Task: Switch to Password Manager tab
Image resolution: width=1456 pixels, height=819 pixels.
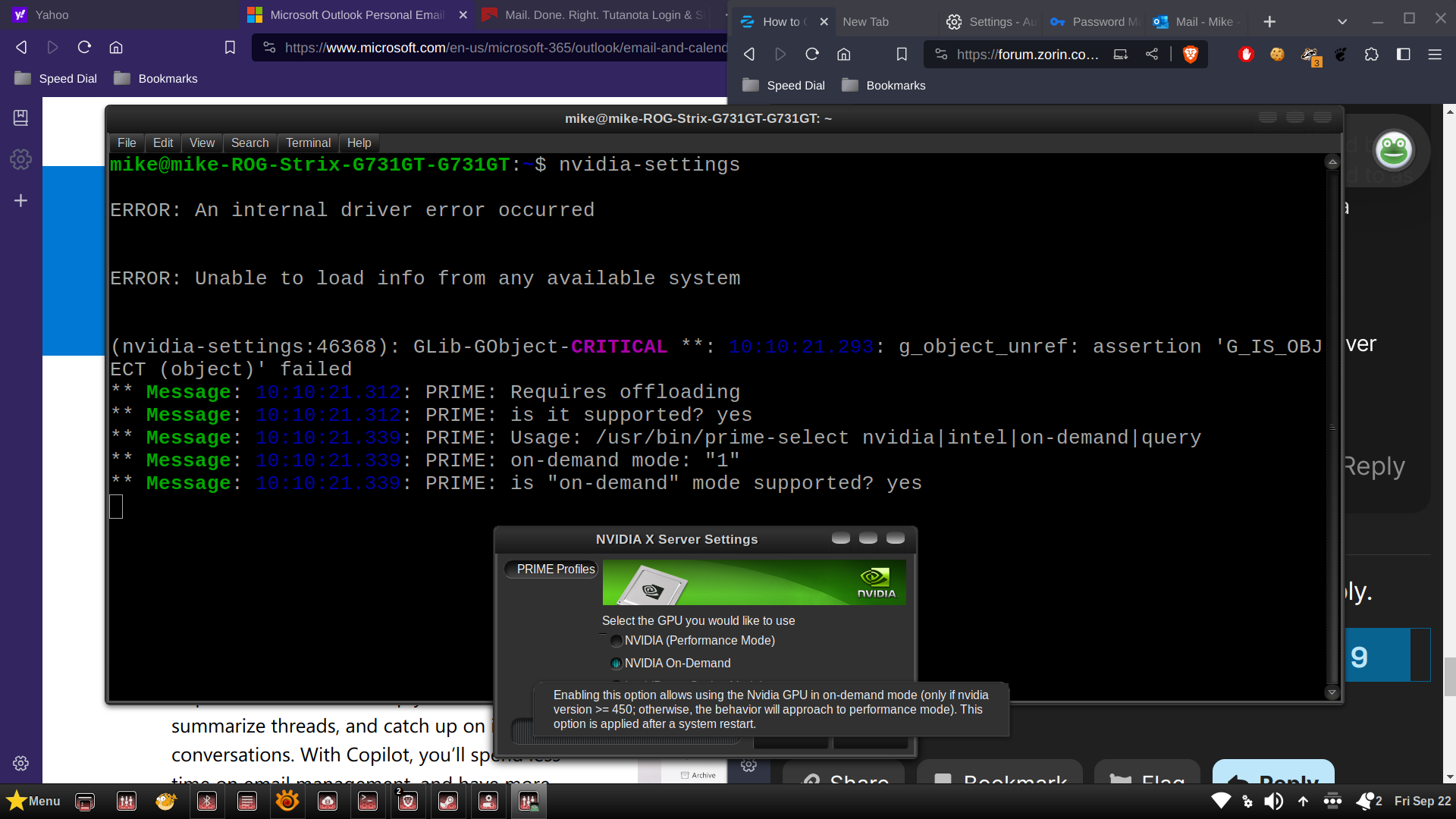Action: 1094,22
